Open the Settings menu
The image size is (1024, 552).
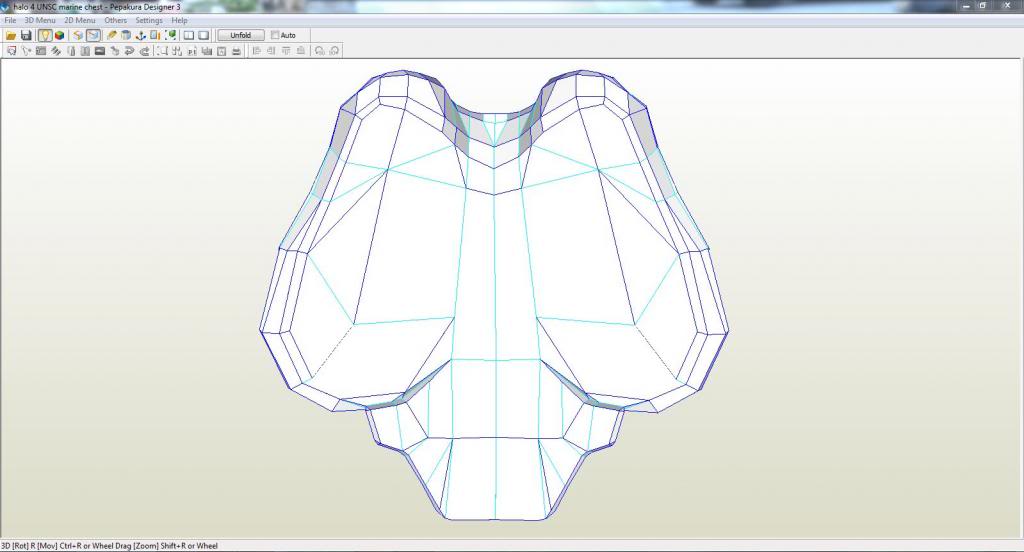point(149,20)
